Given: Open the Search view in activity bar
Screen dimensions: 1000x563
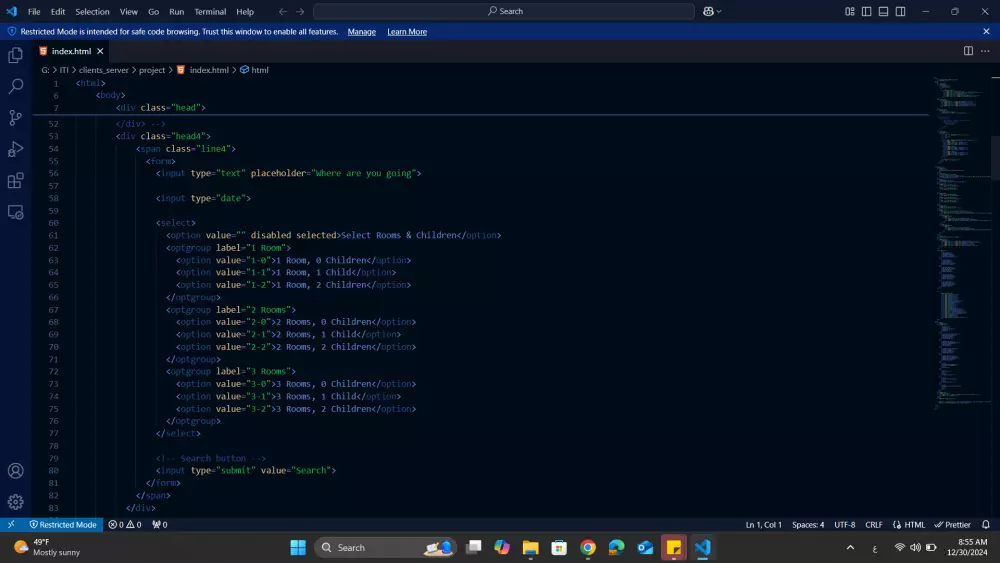Looking at the screenshot, I should [x=15, y=87].
